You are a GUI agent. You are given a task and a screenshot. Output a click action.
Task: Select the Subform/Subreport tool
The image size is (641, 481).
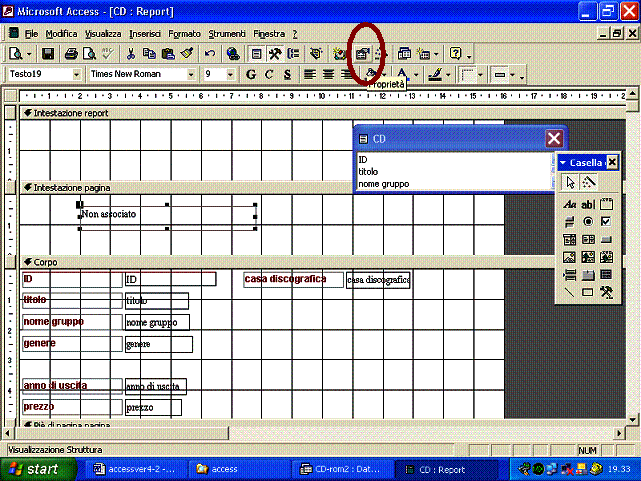(x=606, y=275)
